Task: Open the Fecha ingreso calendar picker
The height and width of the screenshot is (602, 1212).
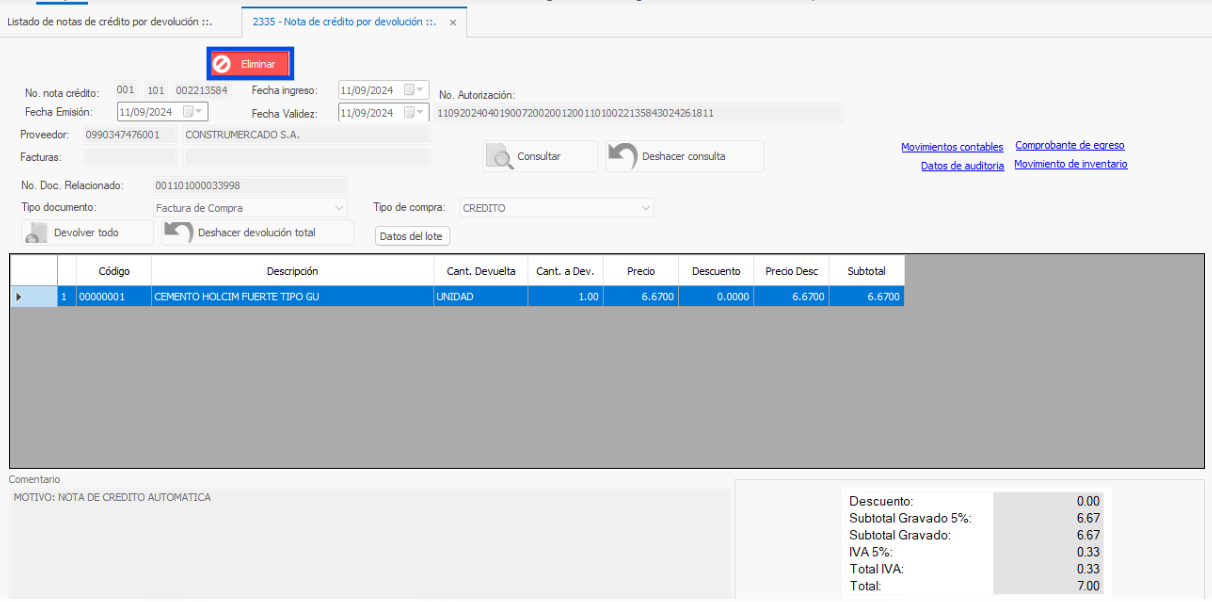Action: tap(414, 90)
